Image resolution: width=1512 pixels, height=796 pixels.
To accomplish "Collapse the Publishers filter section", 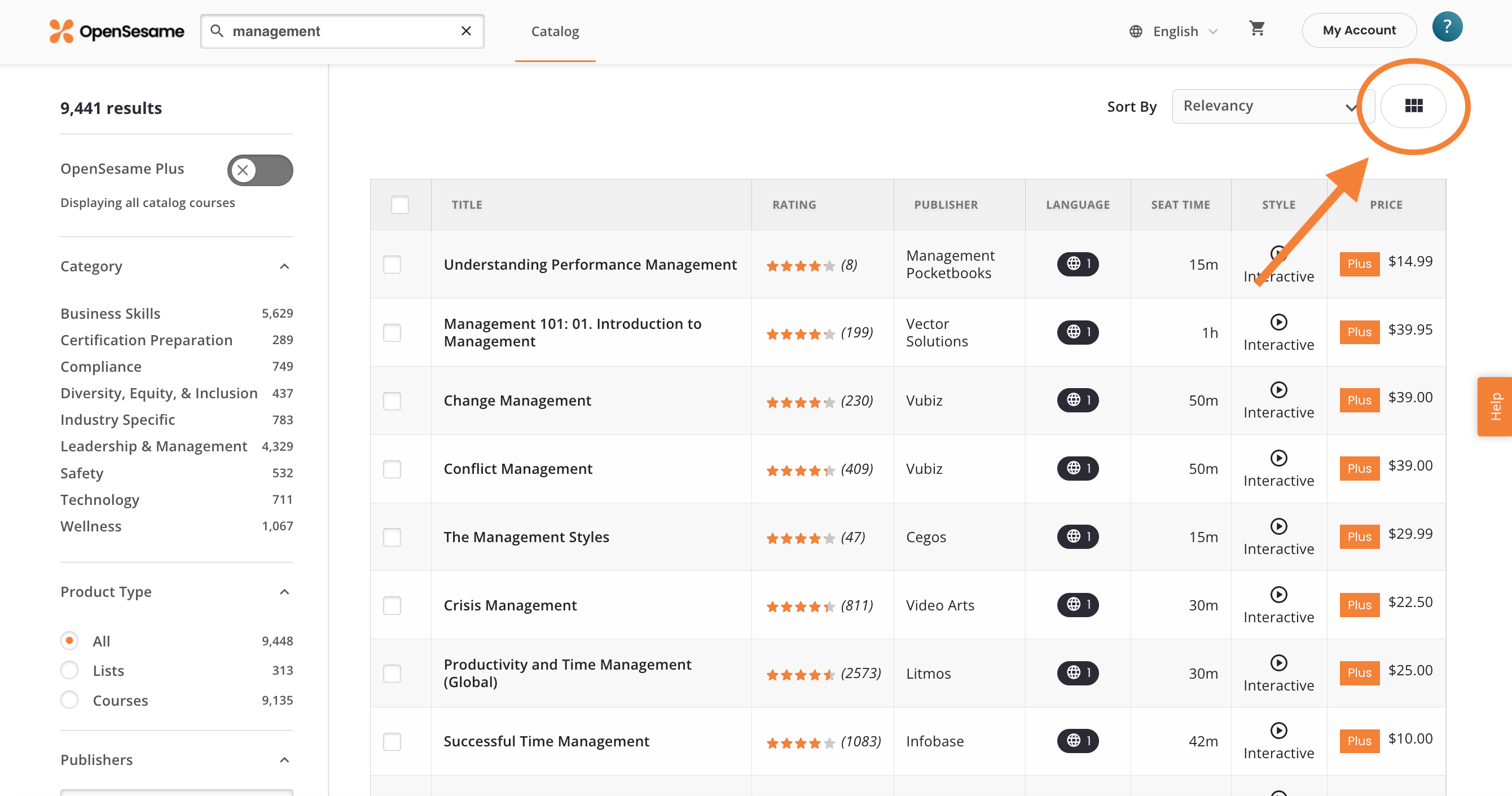I will [284, 760].
